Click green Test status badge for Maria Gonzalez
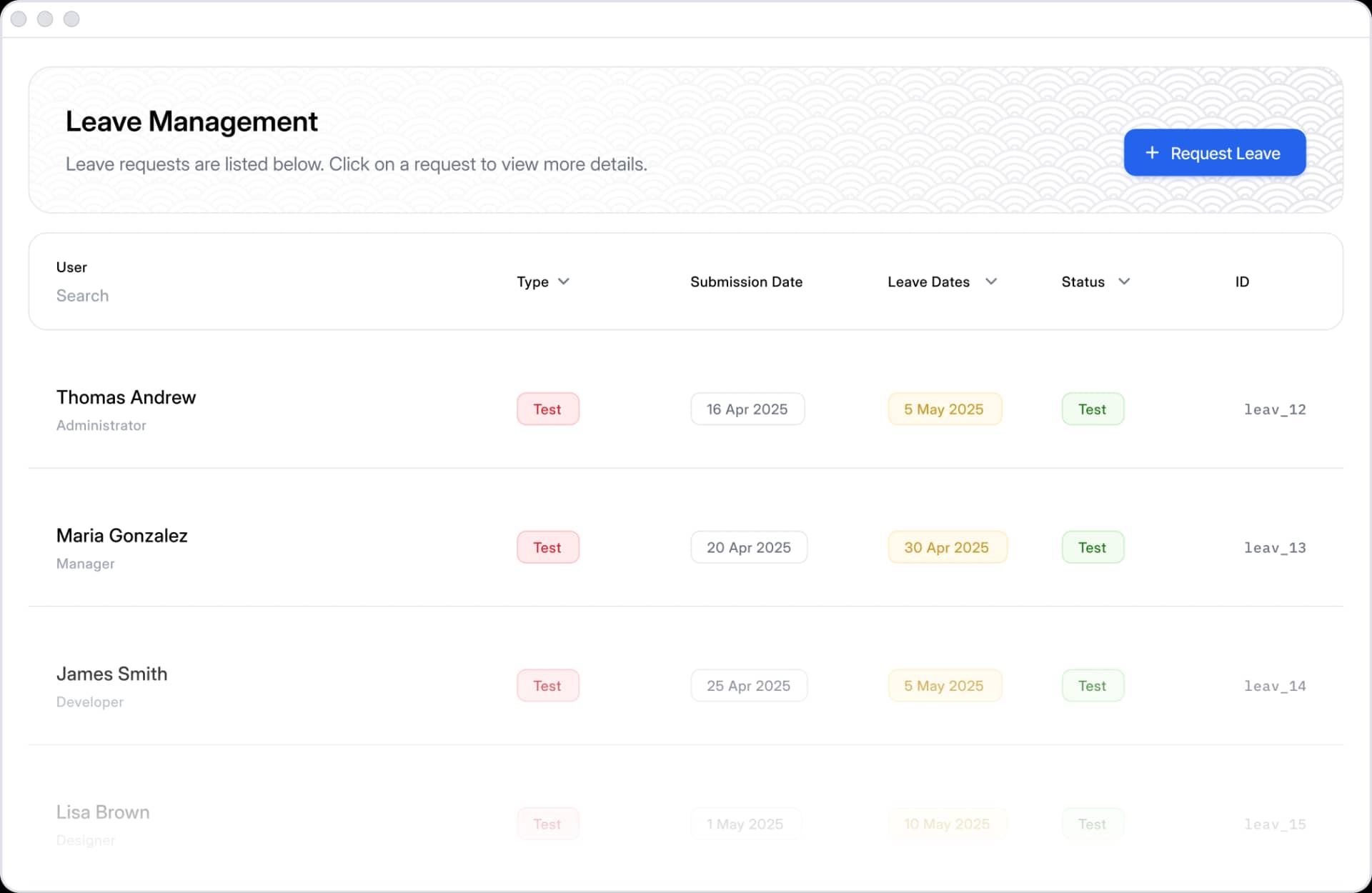1372x893 pixels. click(x=1092, y=548)
